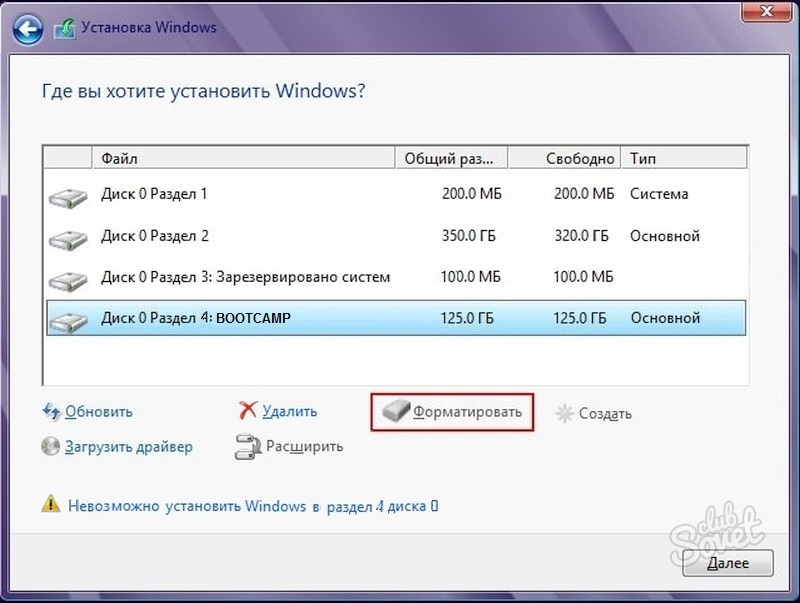Click the Обновить link text
Image resolution: width=800 pixels, height=603 pixels.
(x=99, y=412)
